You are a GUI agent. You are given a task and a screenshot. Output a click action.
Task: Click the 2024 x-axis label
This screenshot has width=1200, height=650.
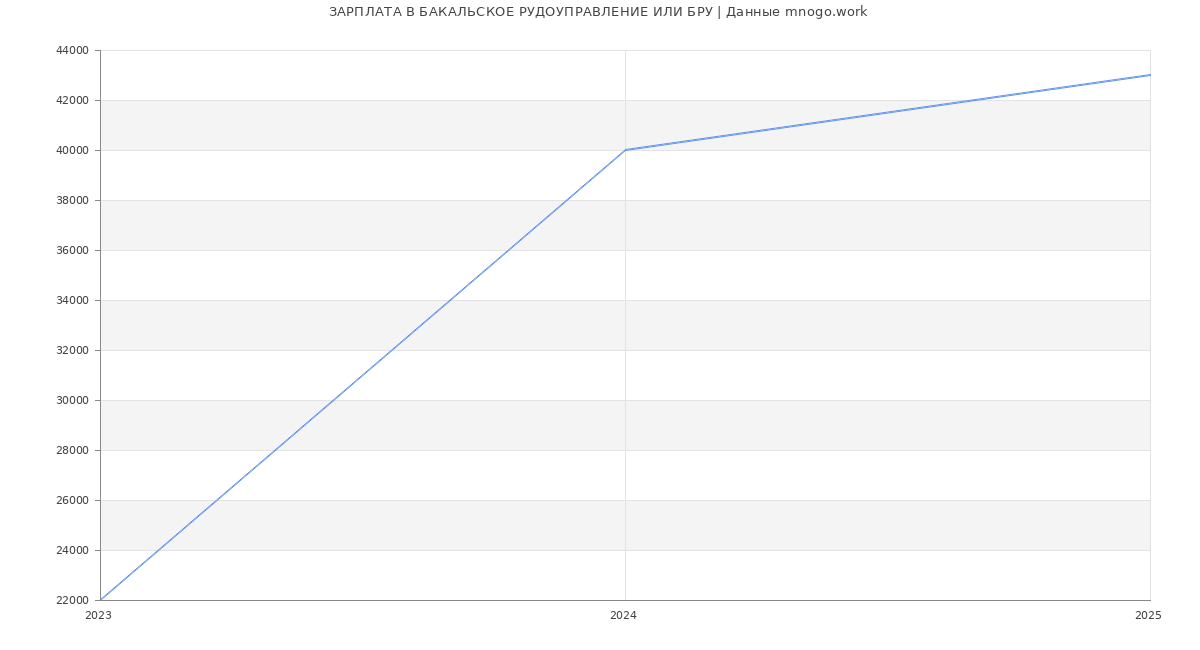[x=623, y=616]
